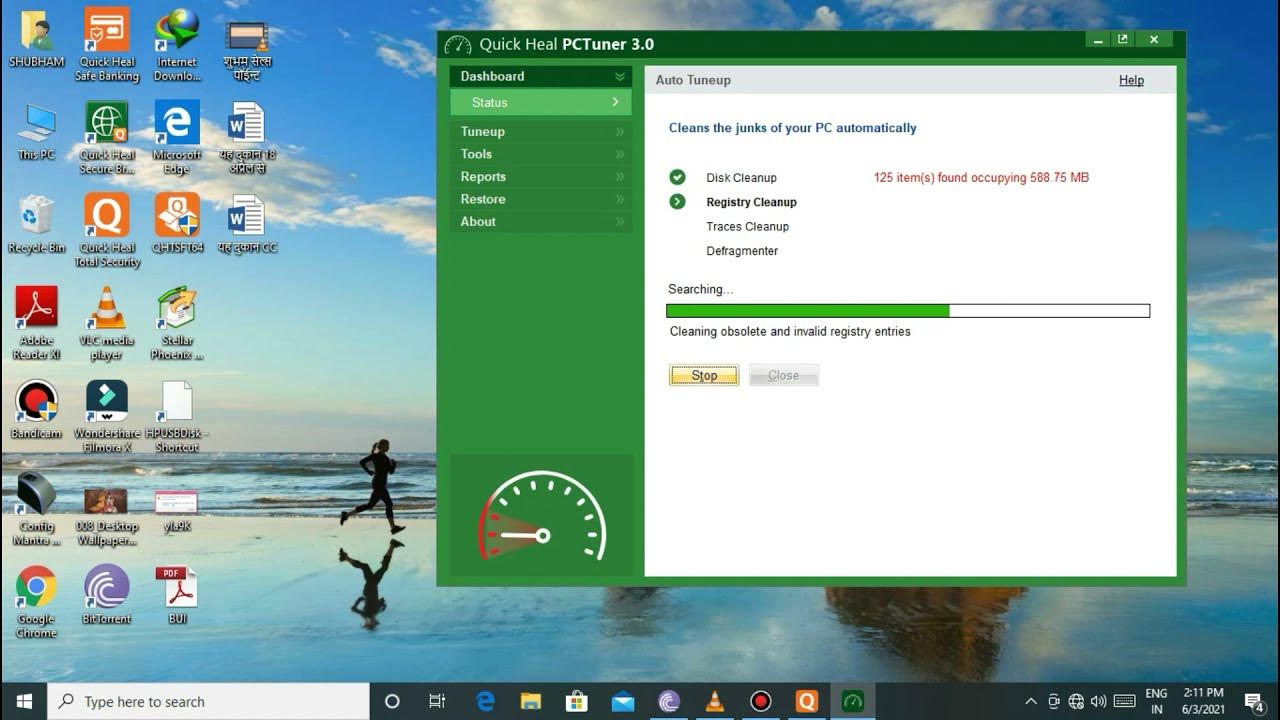Open QHTSFT64 installer desktop icon
The image size is (1280, 720).
point(177,224)
